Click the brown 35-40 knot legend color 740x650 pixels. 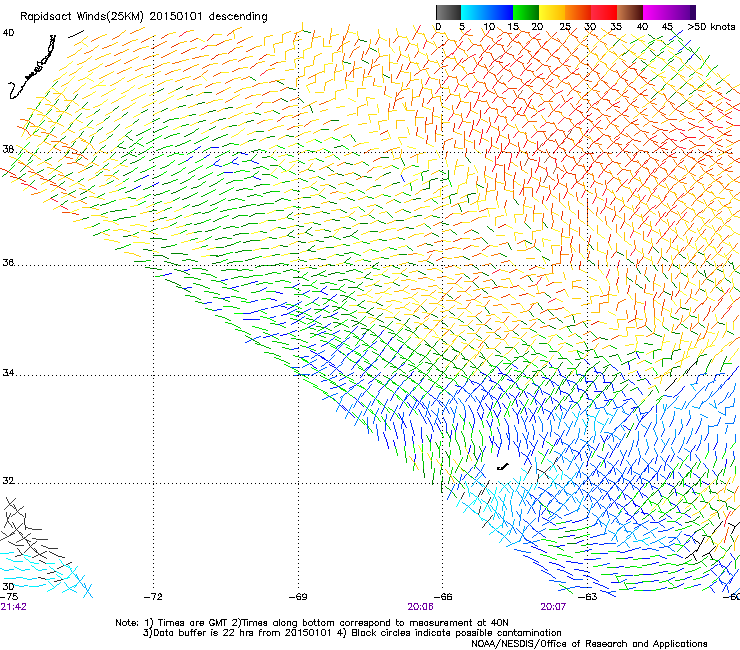(630, 12)
